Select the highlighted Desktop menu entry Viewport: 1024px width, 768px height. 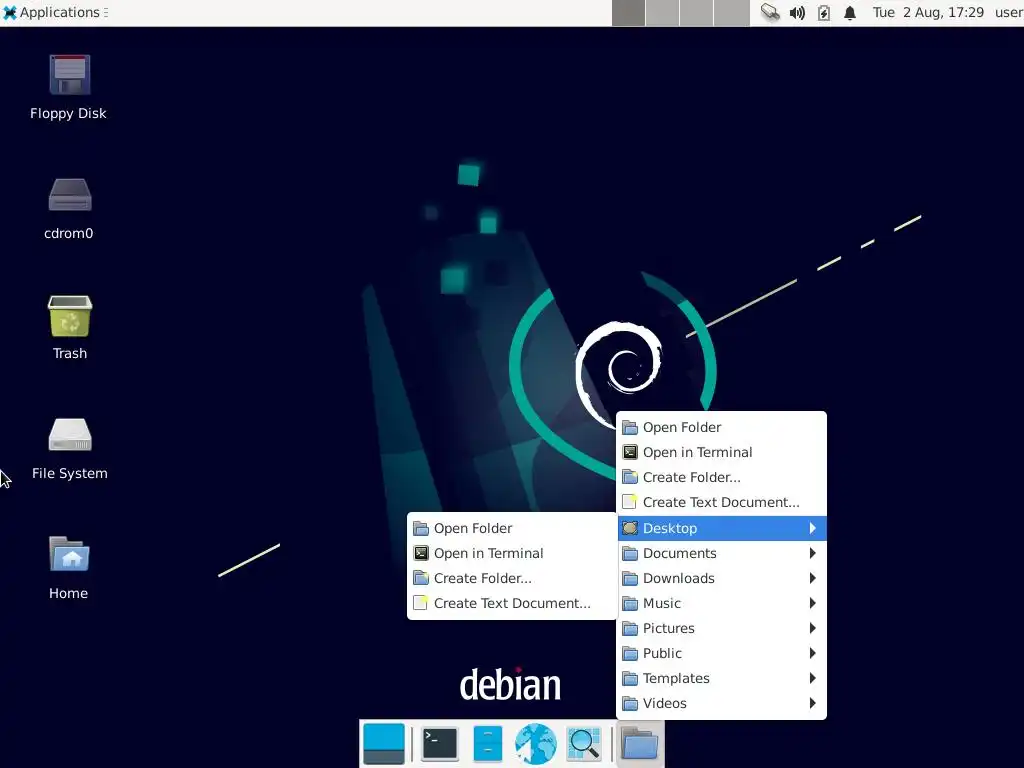coord(722,528)
